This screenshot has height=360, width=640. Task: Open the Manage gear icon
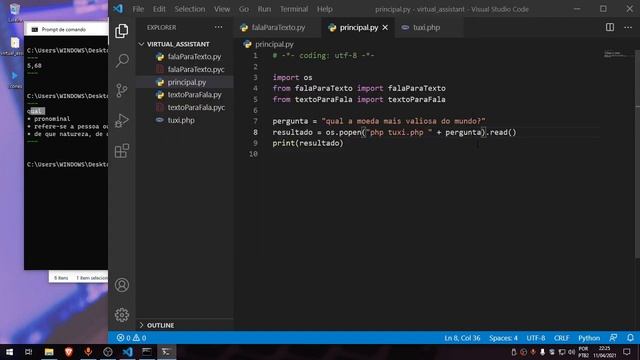click(122, 315)
